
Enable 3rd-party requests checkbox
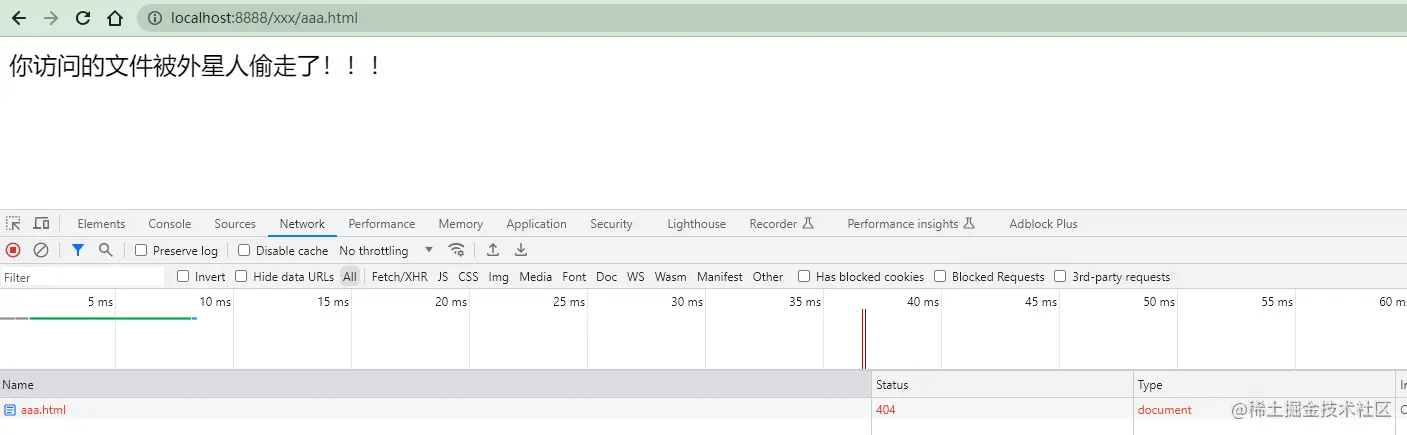point(1060,276)
